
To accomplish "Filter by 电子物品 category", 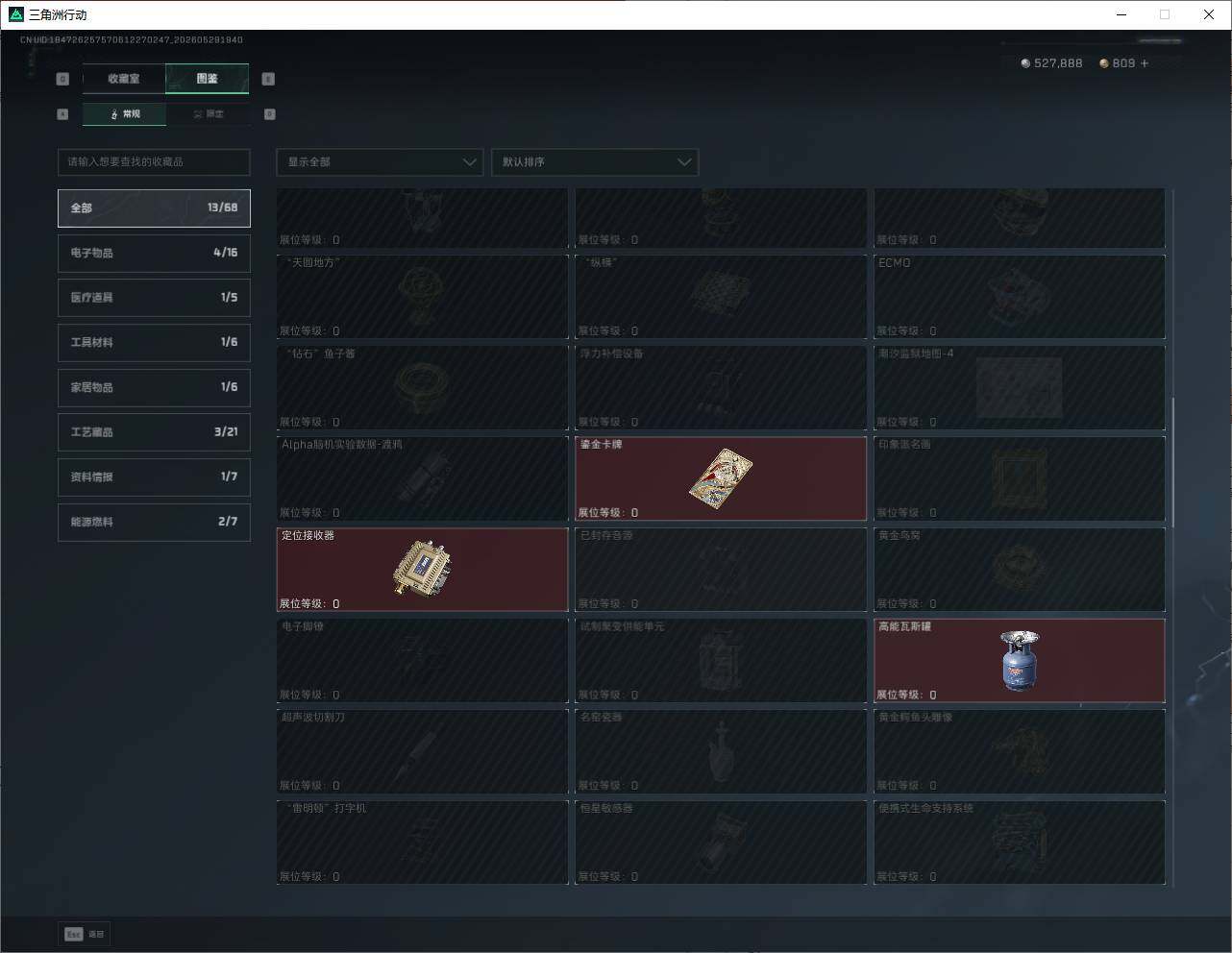I will (x=154, y=253).
